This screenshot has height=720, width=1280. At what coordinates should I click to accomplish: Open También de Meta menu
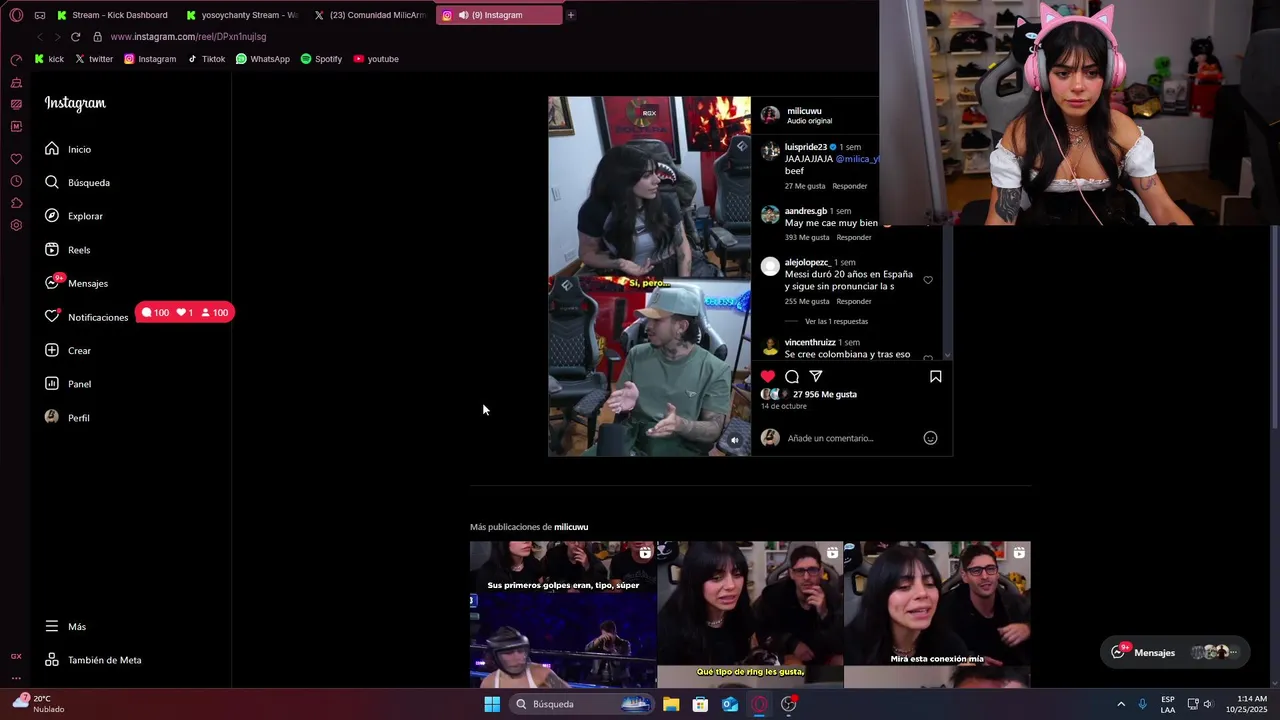[93, 660]
